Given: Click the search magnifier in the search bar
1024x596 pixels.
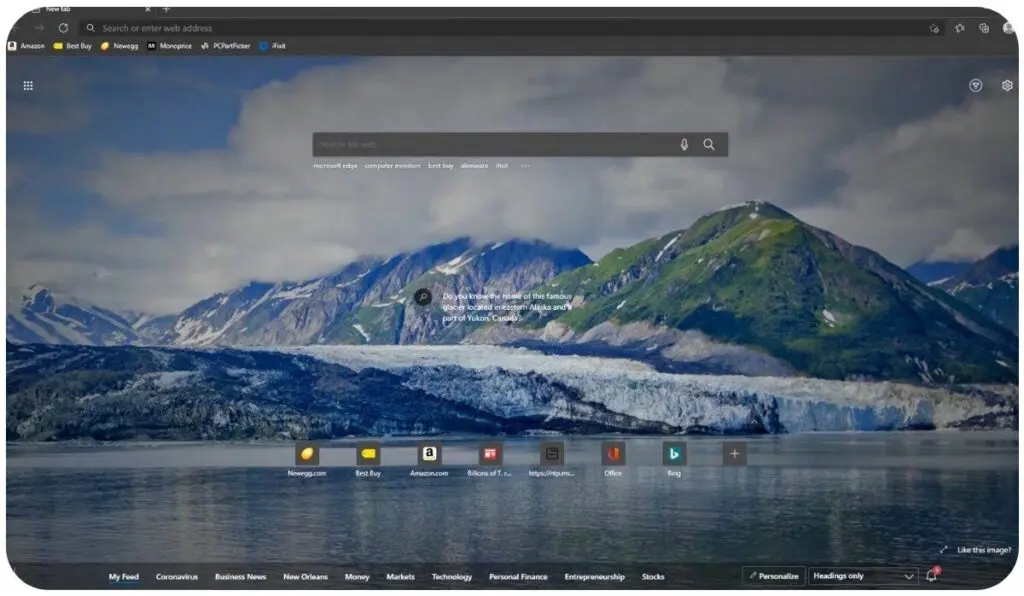Looking at the screenshot, I should pos(709,143).
